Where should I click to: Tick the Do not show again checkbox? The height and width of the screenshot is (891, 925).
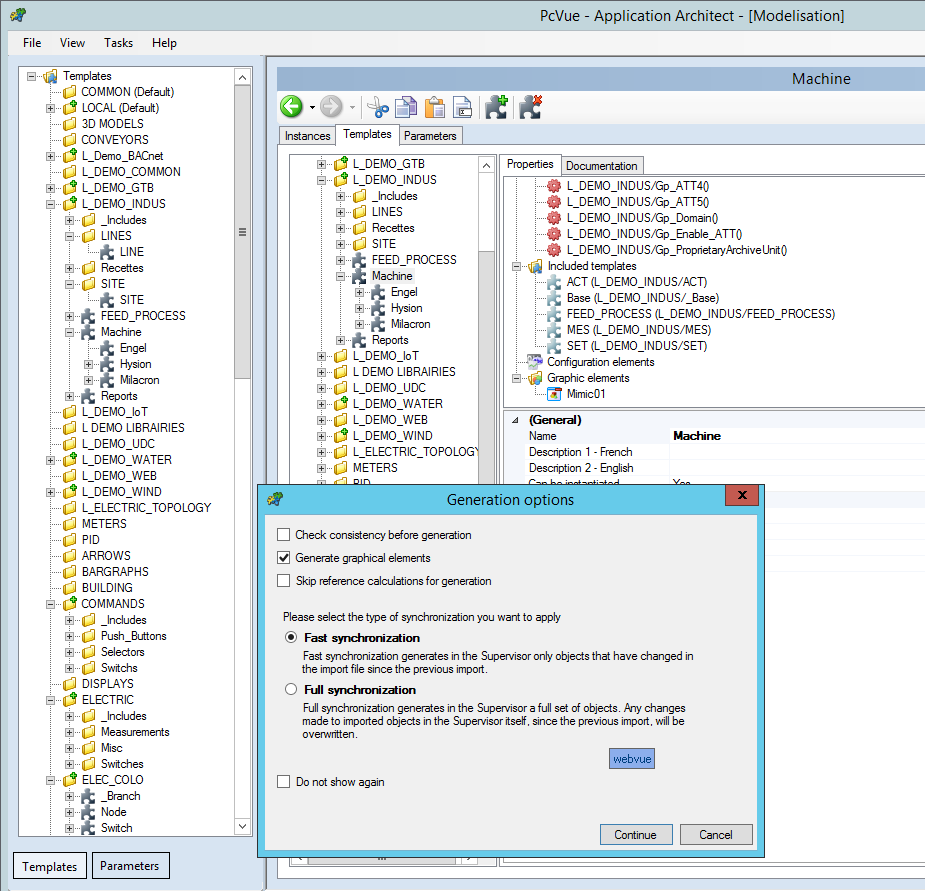coord(284,782)
